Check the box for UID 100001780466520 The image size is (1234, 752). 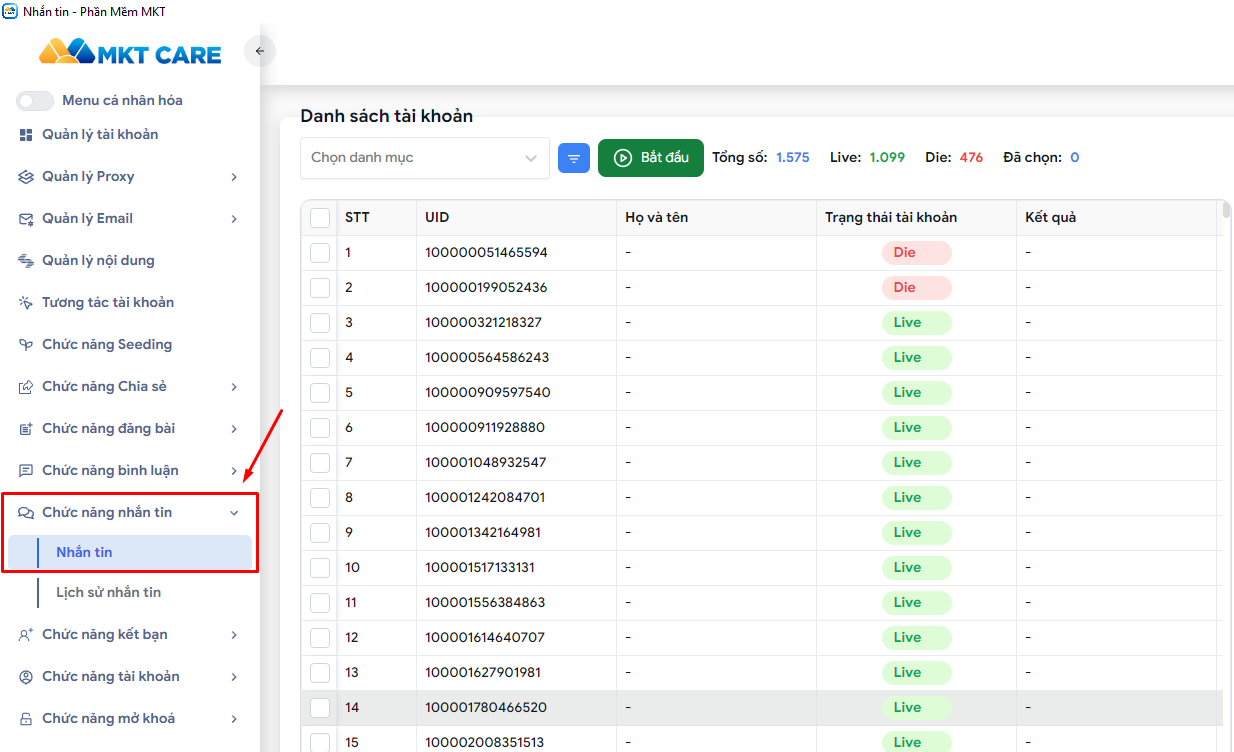point(320,708)
